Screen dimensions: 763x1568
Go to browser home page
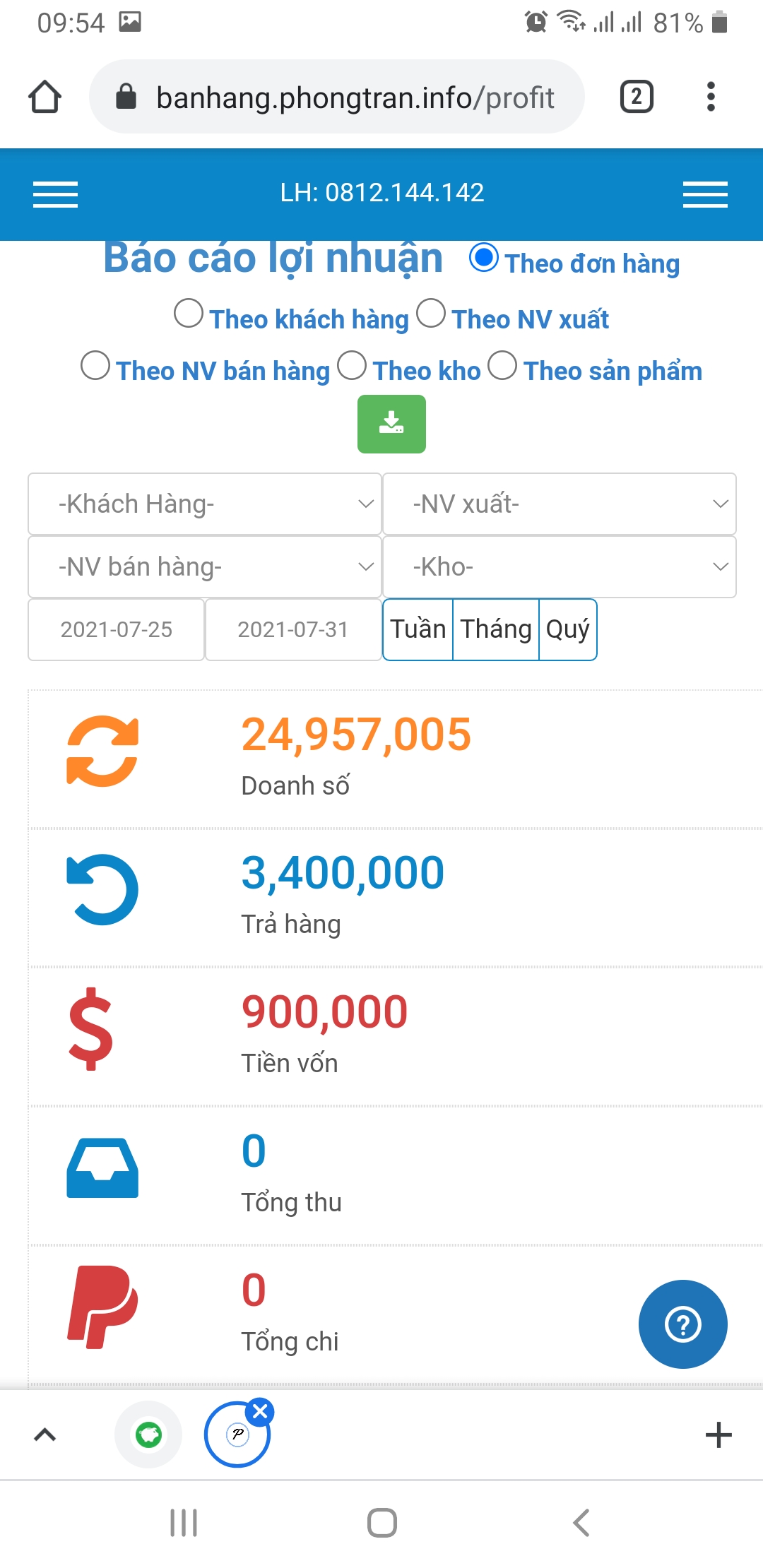pyautogui.click(x=45, y=97)
